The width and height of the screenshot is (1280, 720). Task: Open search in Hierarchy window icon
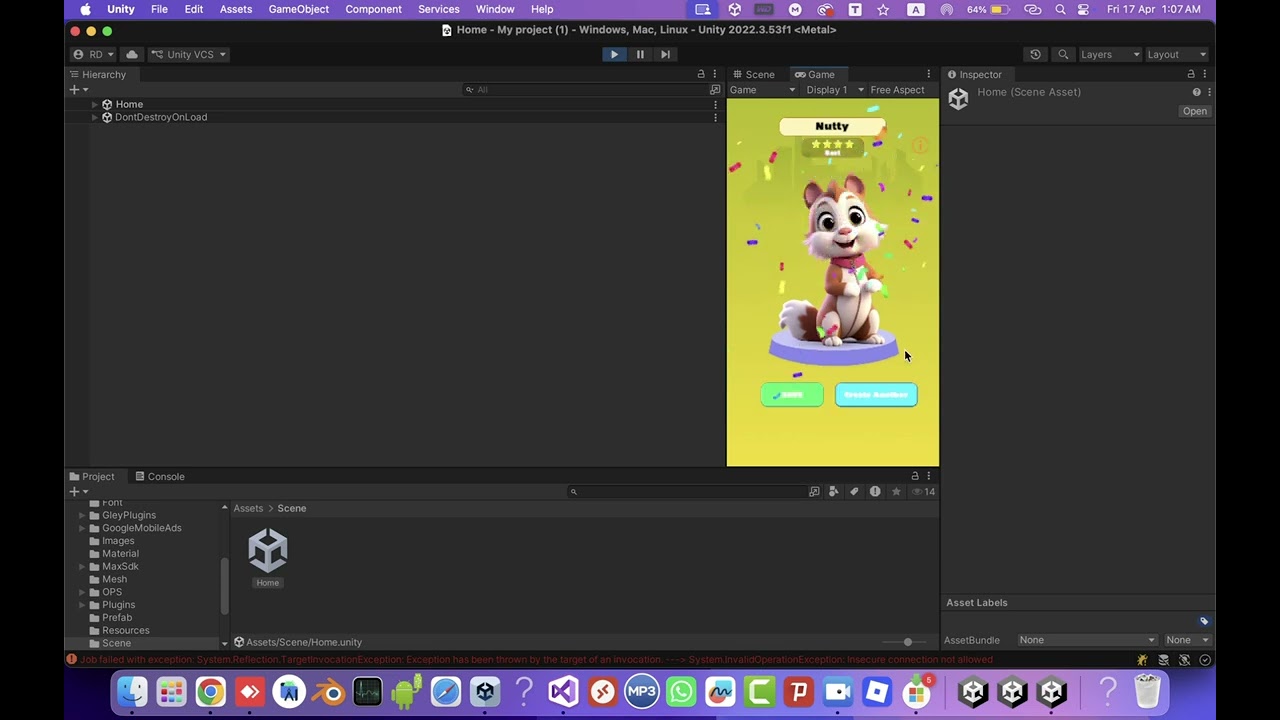(x=715, y=90)
